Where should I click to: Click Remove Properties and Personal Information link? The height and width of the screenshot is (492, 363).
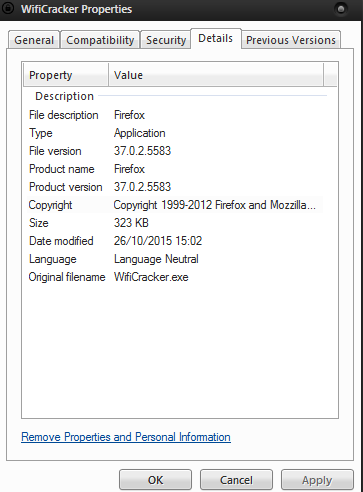coord(126,437)
